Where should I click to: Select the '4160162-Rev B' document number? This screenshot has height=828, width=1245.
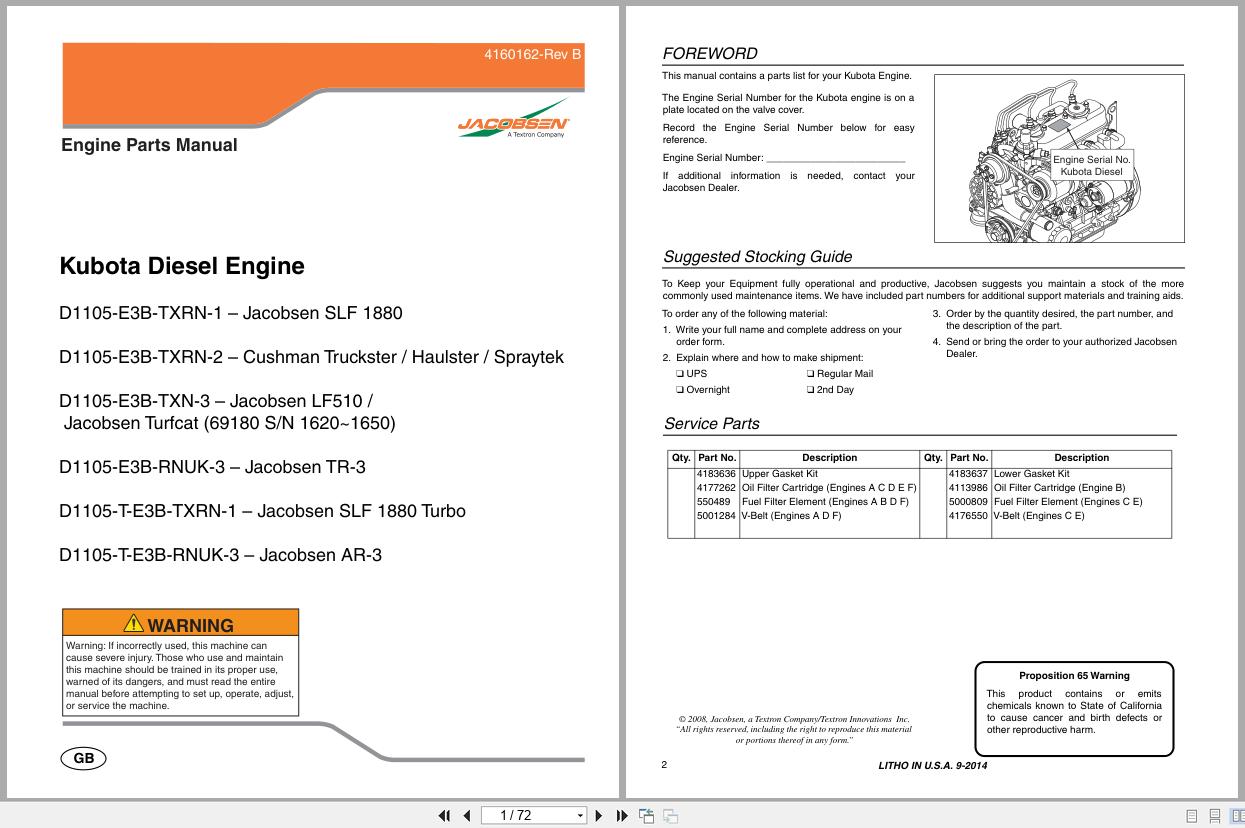coord(532,55)
